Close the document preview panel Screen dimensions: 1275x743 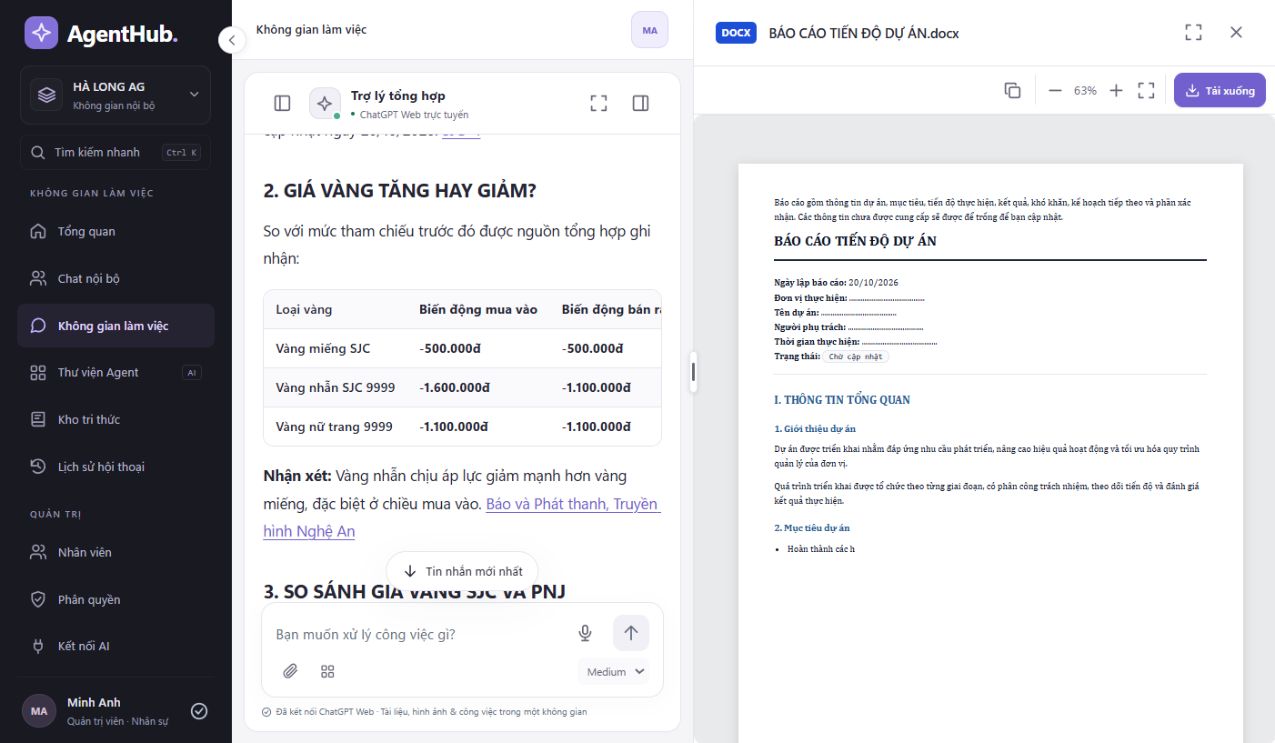1236,32
